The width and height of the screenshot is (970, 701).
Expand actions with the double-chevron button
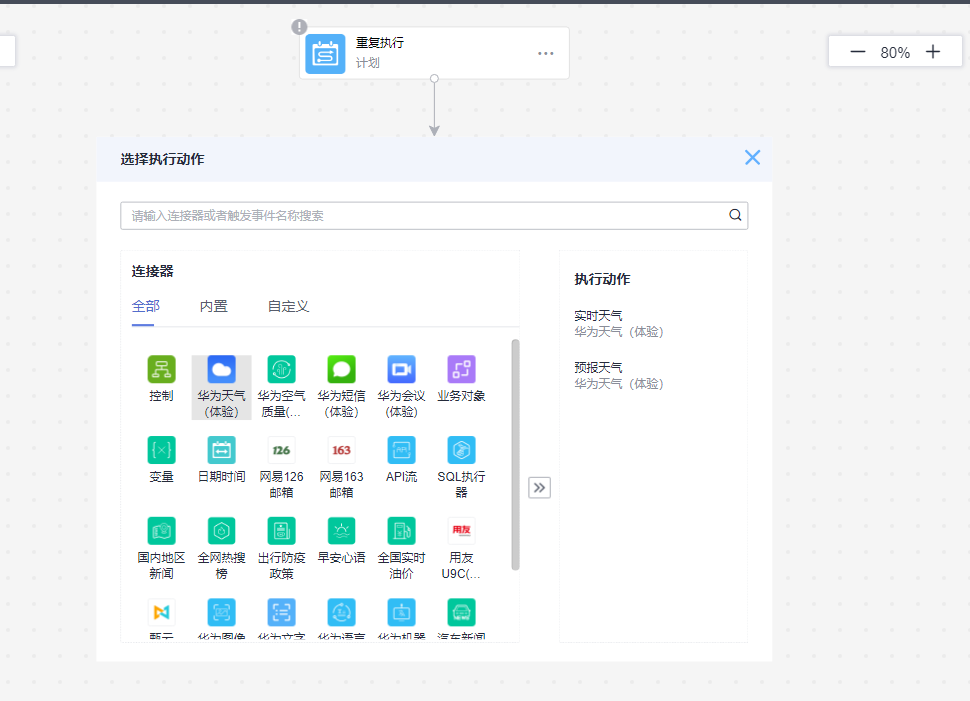pyautogui.click(x=539, y=488)
